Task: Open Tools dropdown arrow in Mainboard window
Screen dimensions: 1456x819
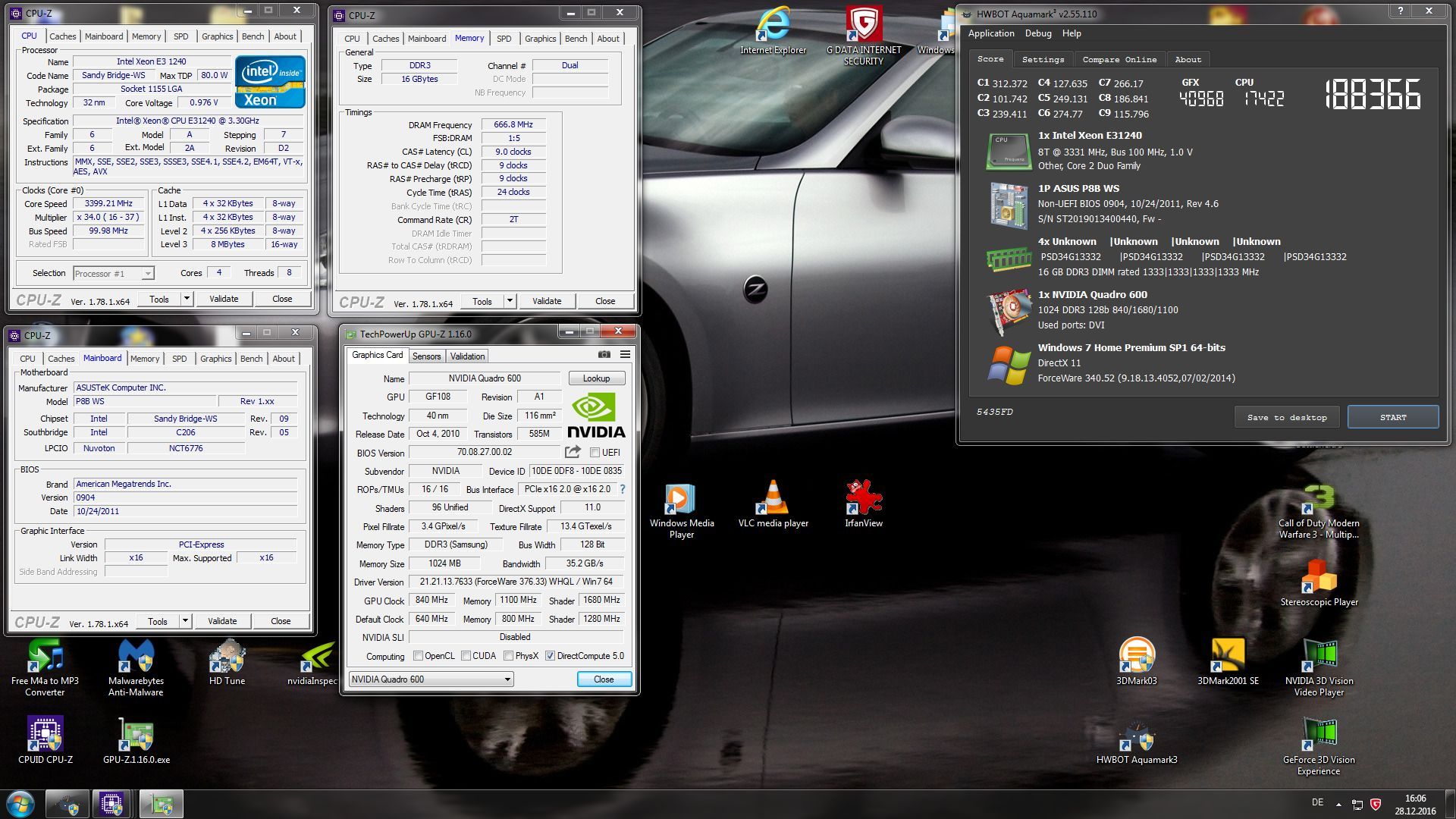Action: click(x=185, y=621)
